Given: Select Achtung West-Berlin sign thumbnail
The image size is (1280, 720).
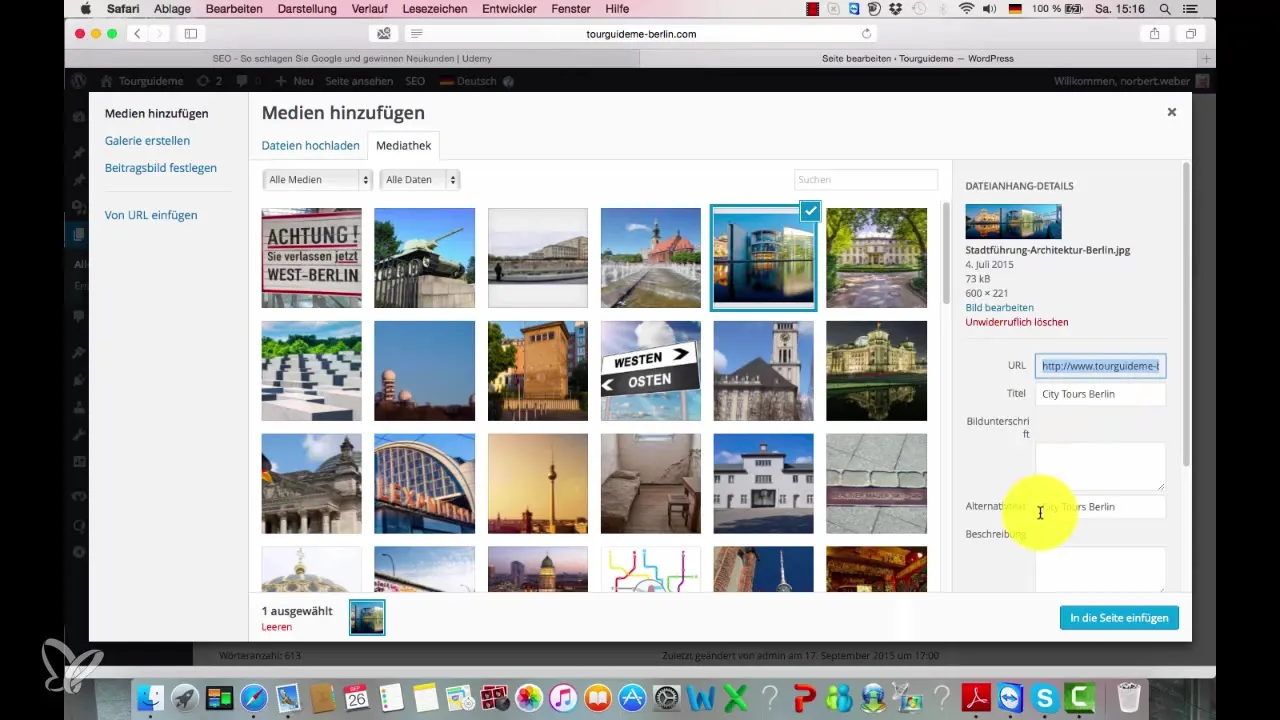Looking at the screenshot, I should [311, 258].
